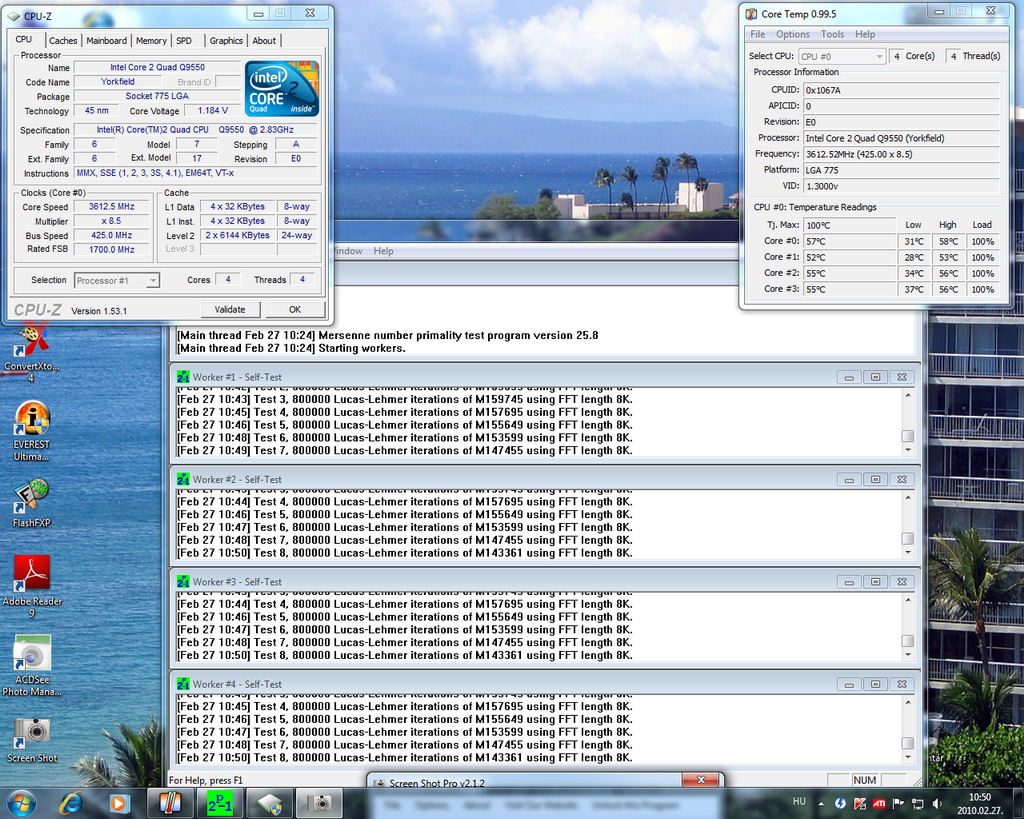The image size is (1024, 819).
Task: Open the Action Center flag tray icon
Action: coord(898,803)
